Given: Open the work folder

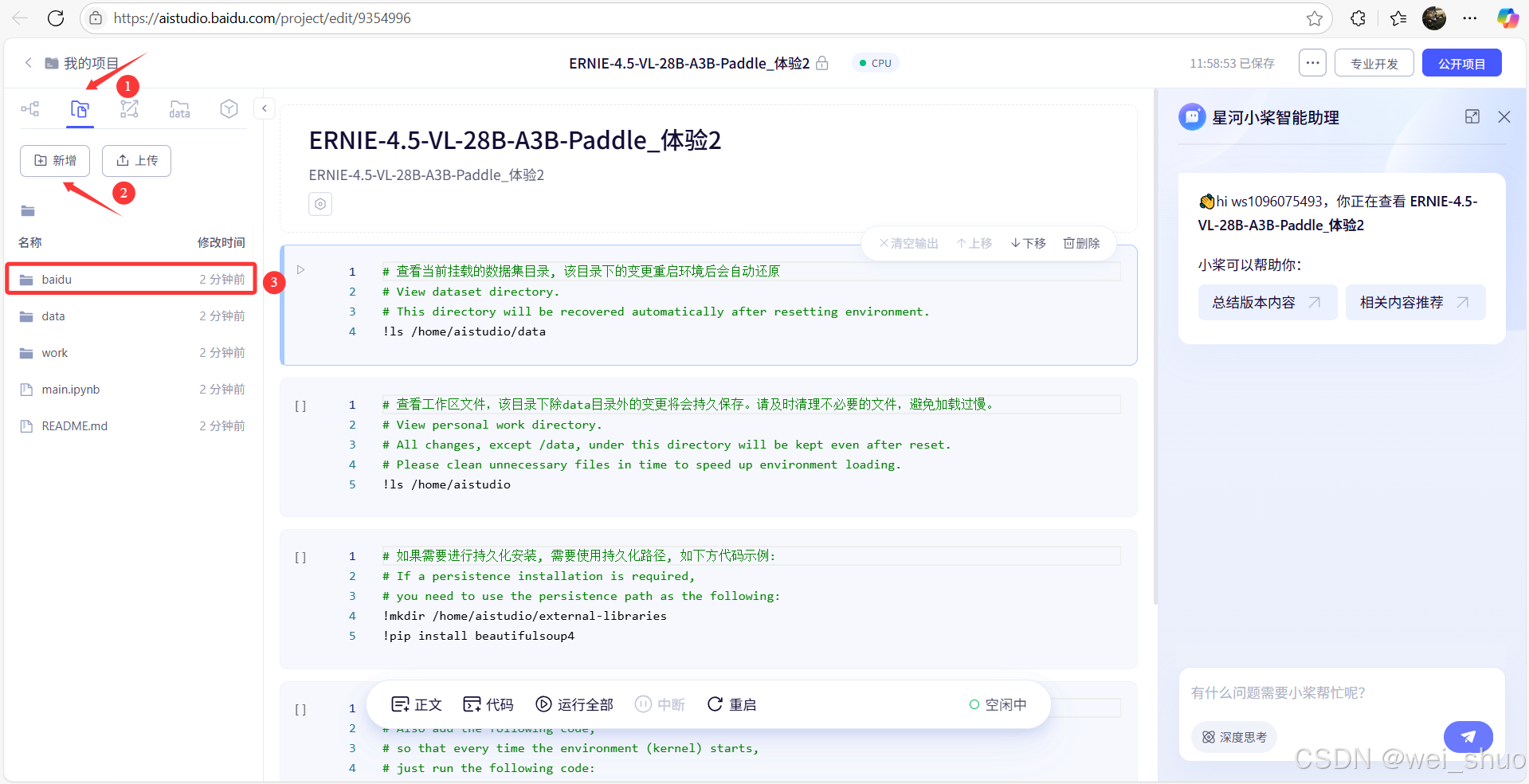Looking at the screenshot, I should click(x=131, y=353).
